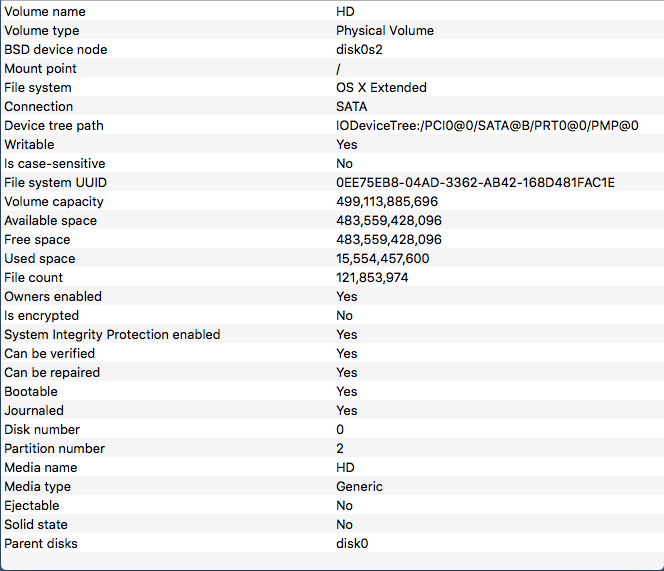Select the Volume name row

(332, 11)
